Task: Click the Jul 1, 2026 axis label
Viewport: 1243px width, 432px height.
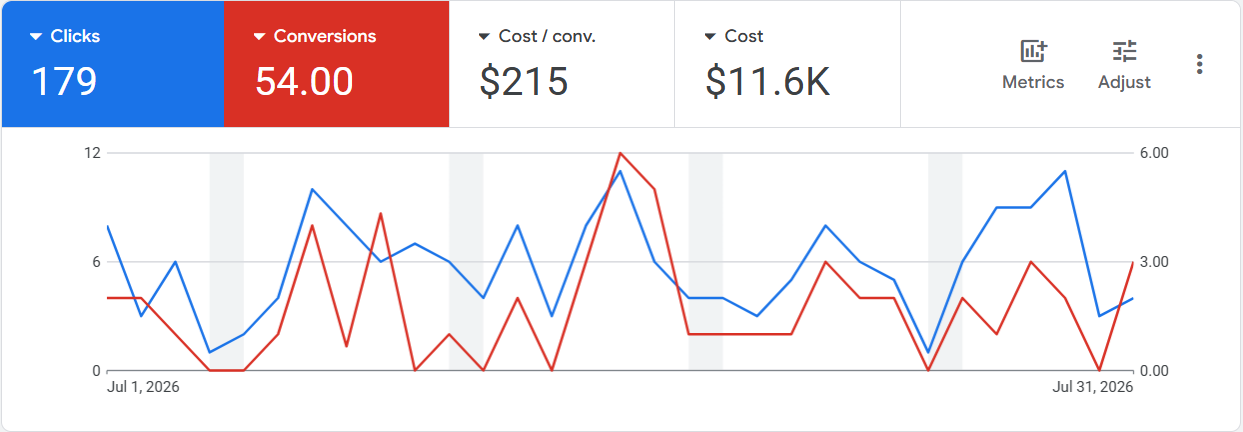Action: (x=143, y=387)
